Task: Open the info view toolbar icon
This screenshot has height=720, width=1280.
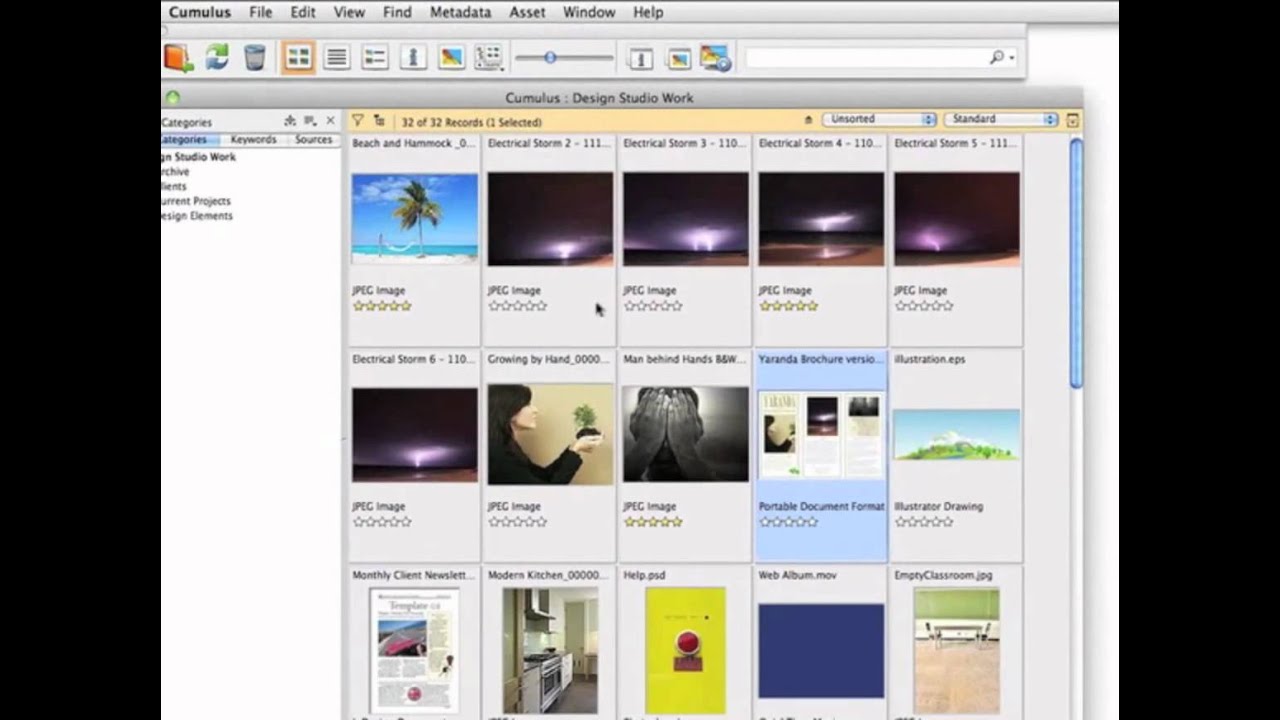Action: pyautogui.click(x=413, y=57)
